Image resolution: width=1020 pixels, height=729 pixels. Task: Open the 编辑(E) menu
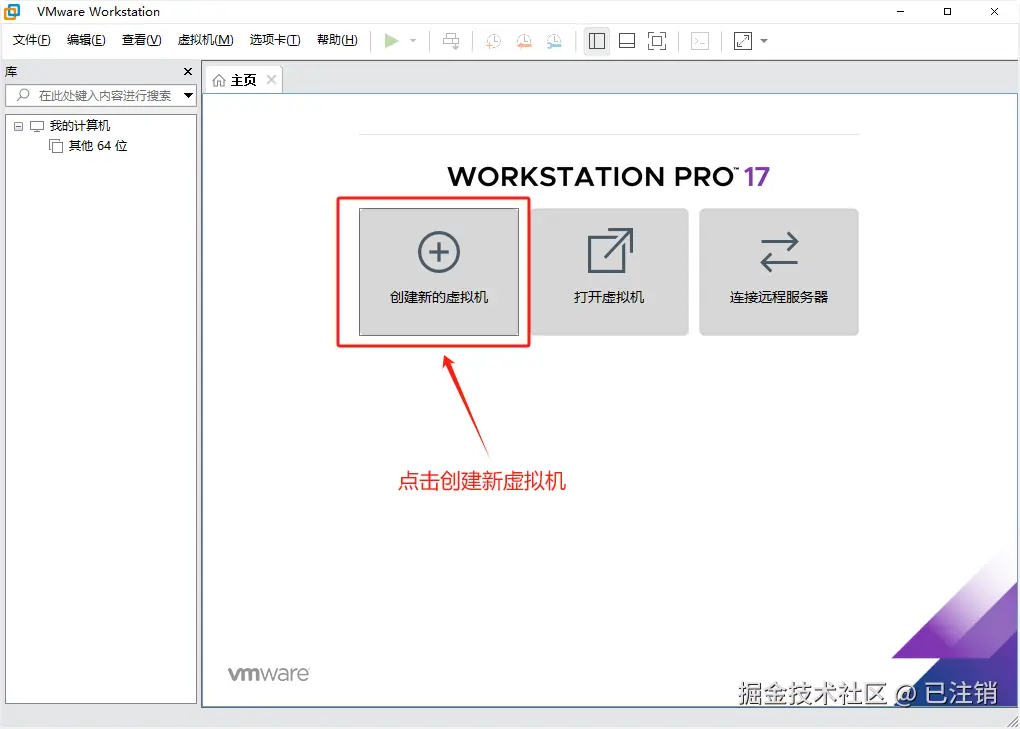pos(86,40)
